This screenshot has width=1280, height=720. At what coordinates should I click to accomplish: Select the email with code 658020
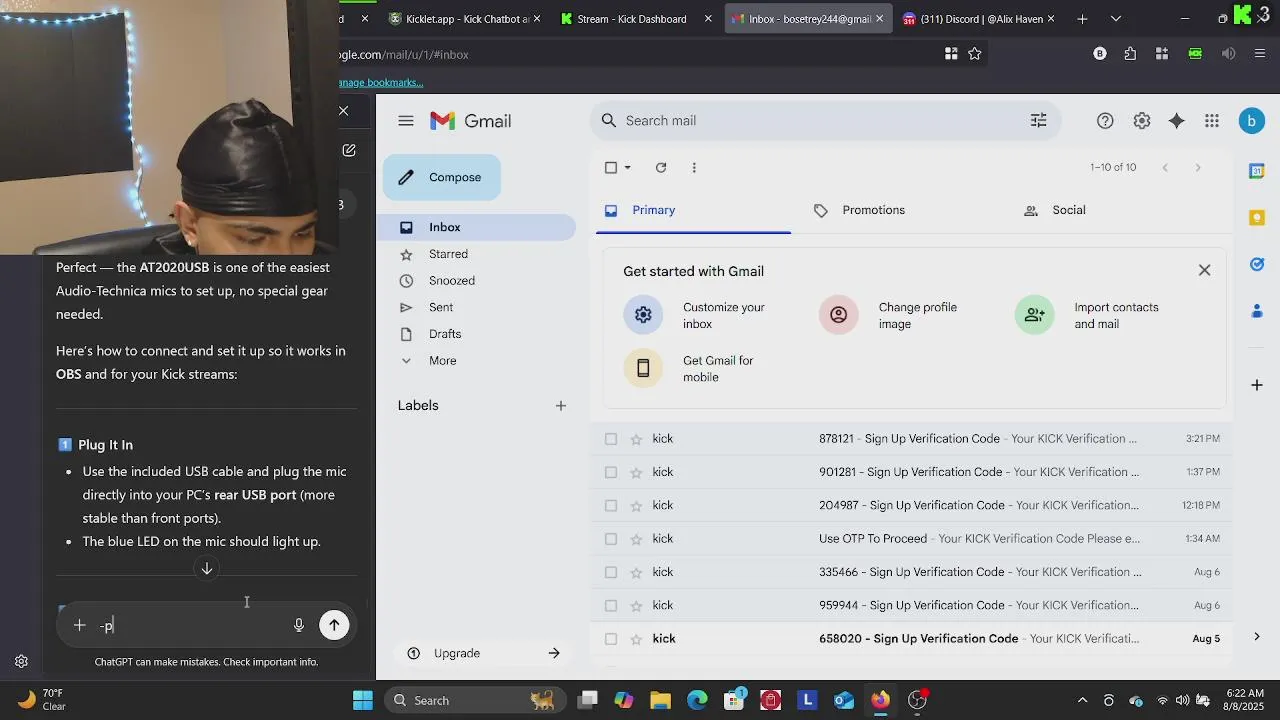click(611, 639)
